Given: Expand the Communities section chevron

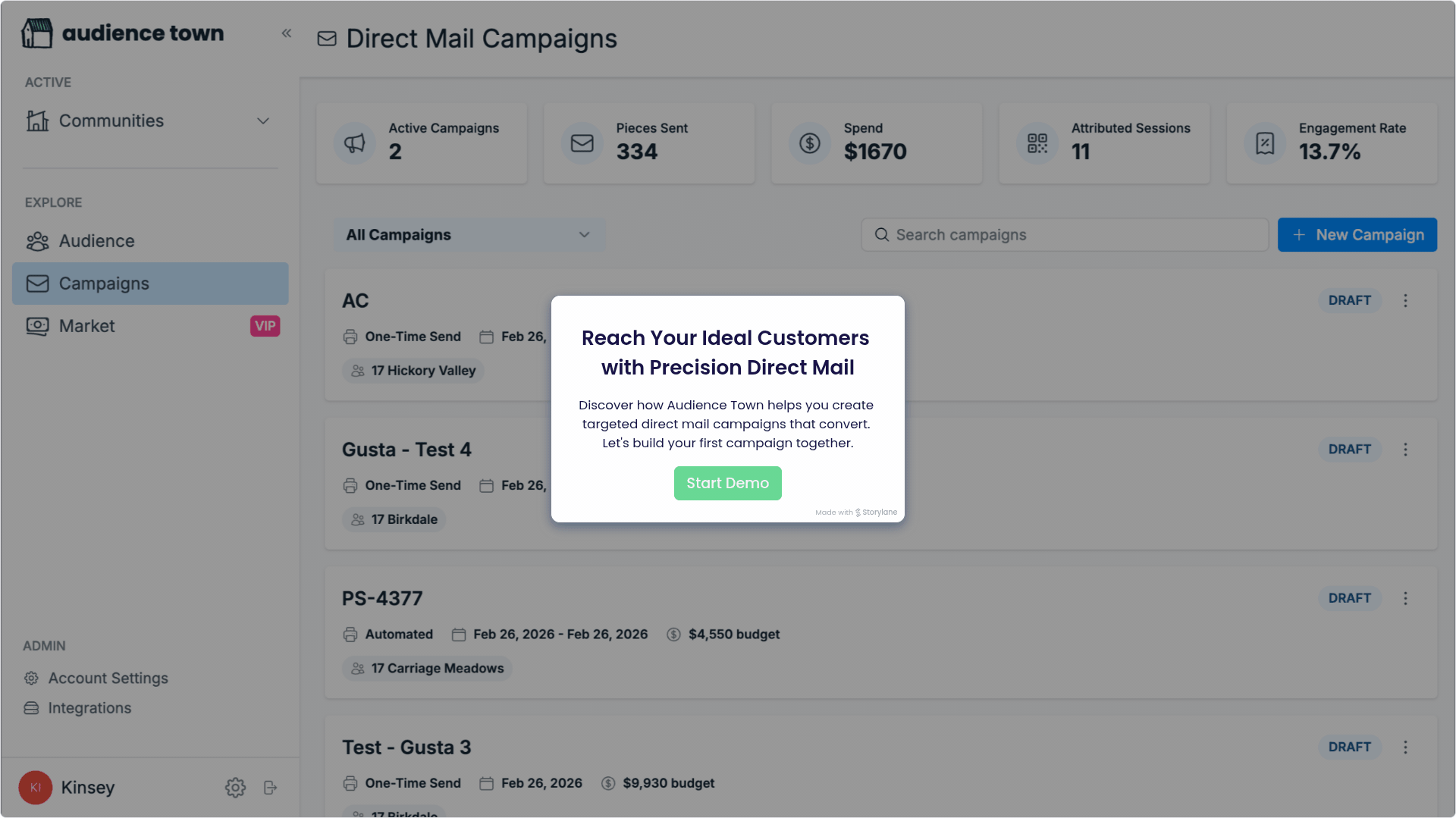Looking at the screenshot, I should click(x=263, y=121).
